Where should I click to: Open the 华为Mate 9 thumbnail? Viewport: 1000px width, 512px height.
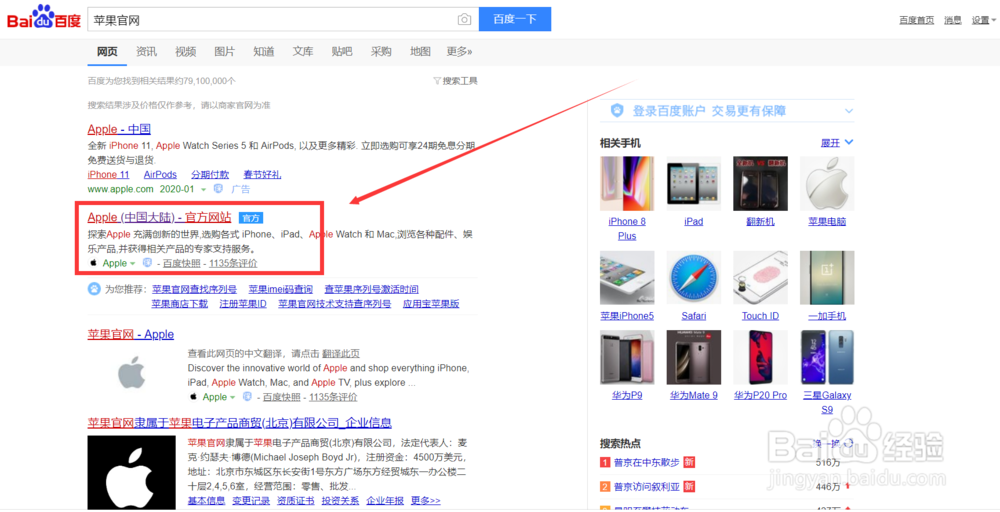pos(693,358)
